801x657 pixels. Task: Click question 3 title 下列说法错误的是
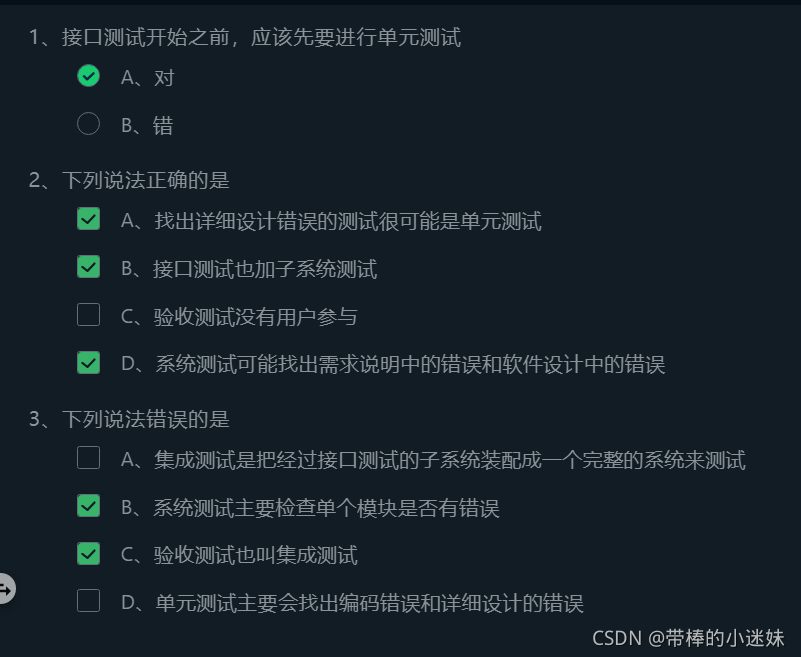146,419
